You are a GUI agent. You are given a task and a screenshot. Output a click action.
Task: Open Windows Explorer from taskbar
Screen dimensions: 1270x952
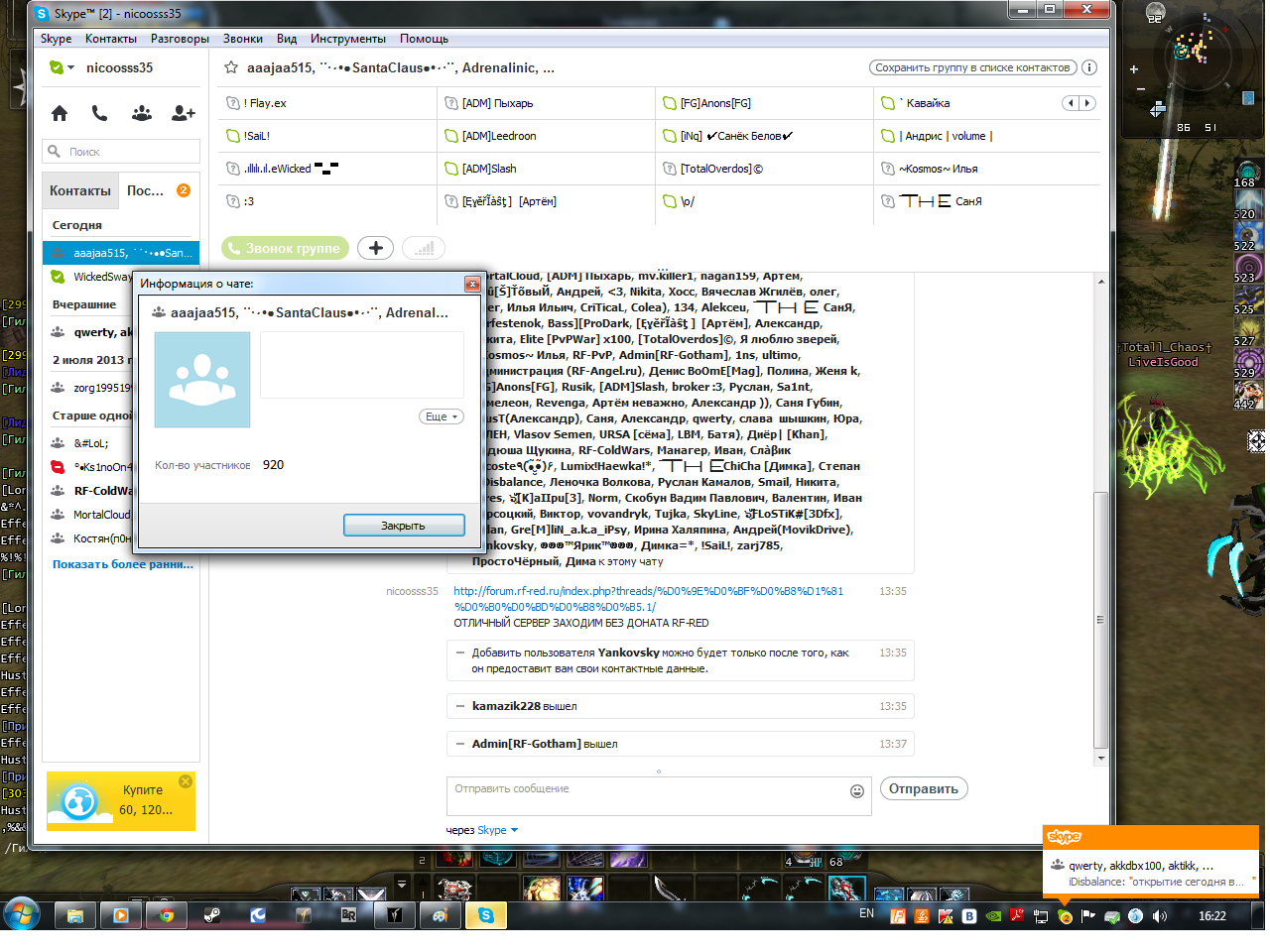point(74,915)
